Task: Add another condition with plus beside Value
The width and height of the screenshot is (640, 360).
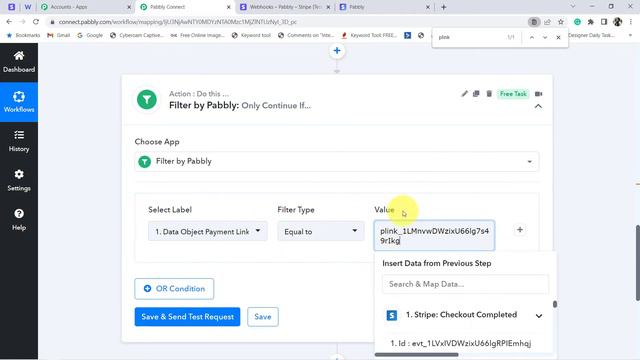Action: click(520, 230)
